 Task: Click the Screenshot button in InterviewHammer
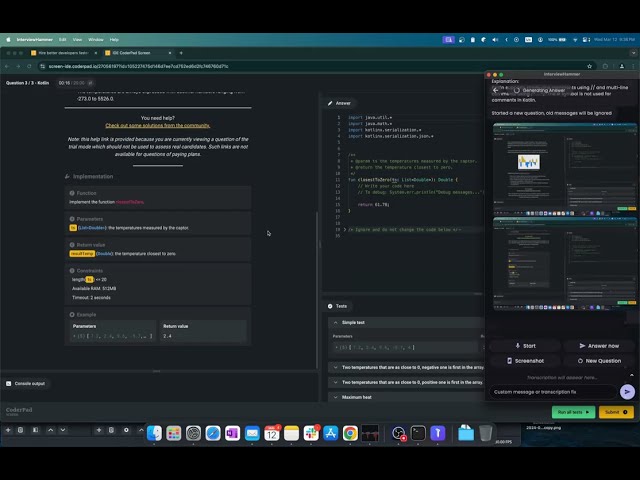click(x=525, y=361)
